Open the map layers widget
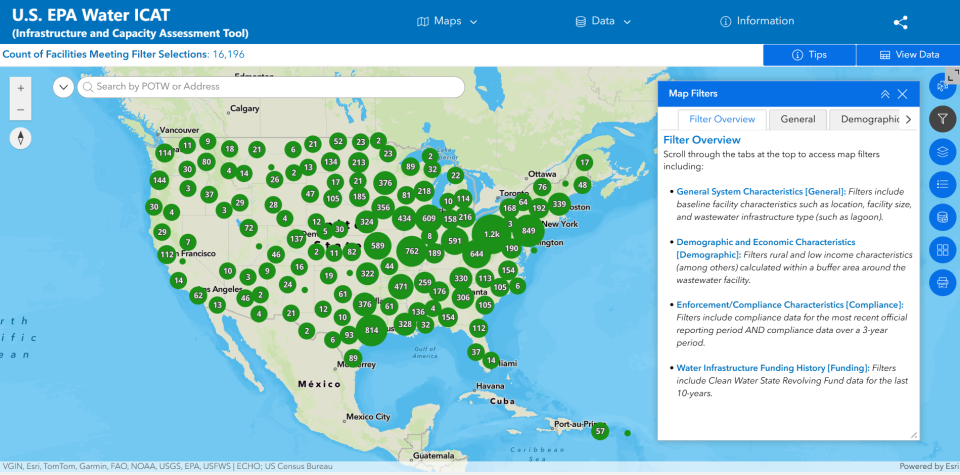This screenshot has width=960, height=475. click(943, 151)
